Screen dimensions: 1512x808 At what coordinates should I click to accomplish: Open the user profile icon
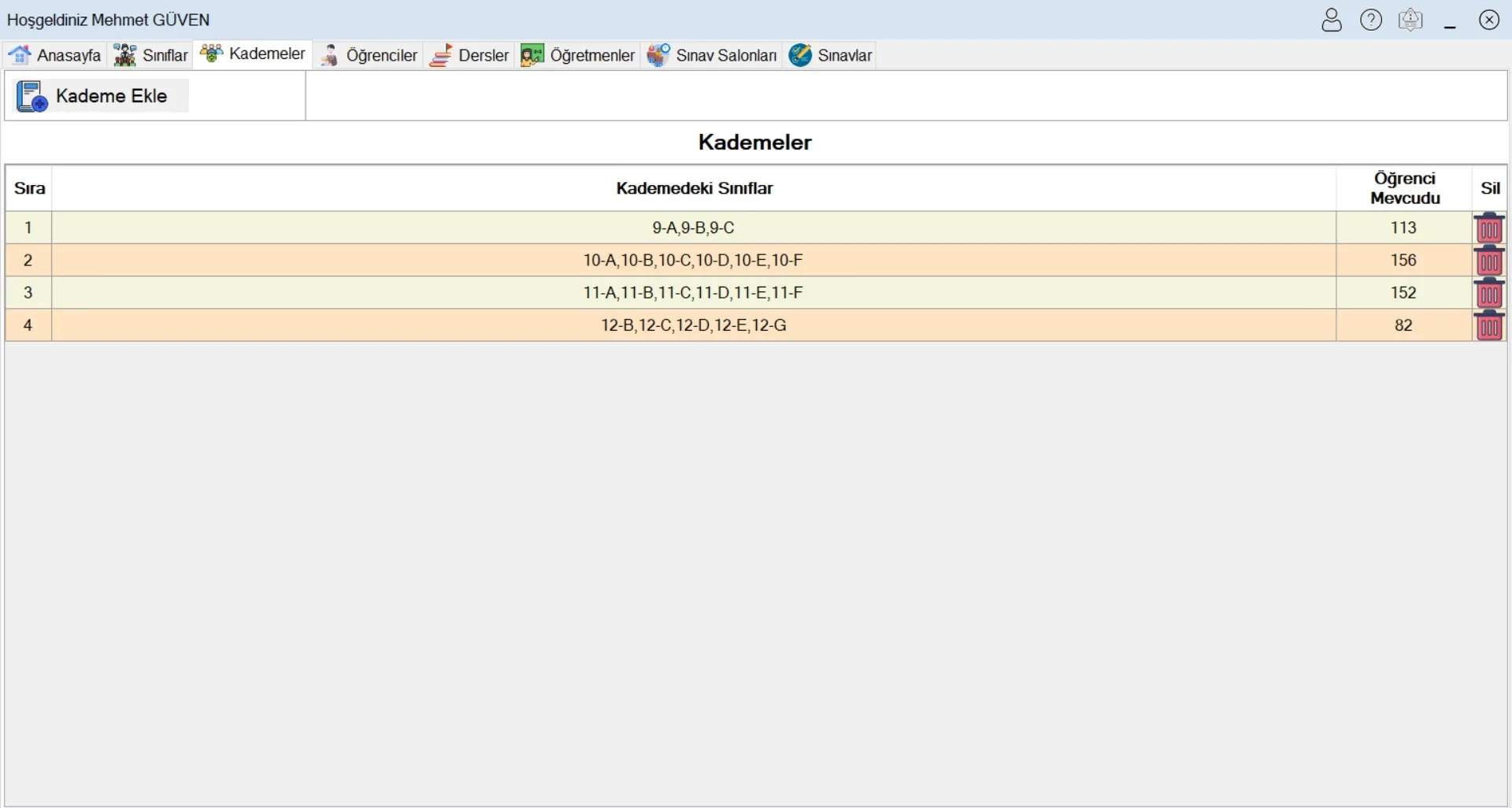[1331, 20]
